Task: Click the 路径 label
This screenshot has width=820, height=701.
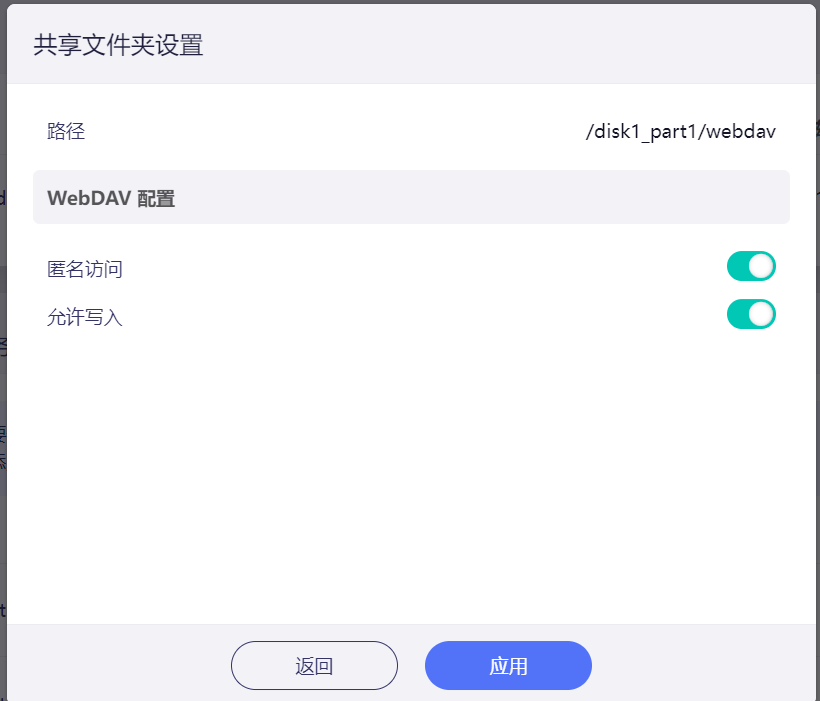Action: 66,131
